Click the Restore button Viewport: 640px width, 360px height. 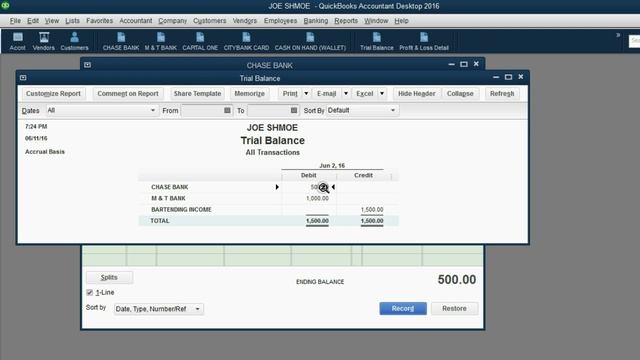pyautogui.click(x=454, y=309)
